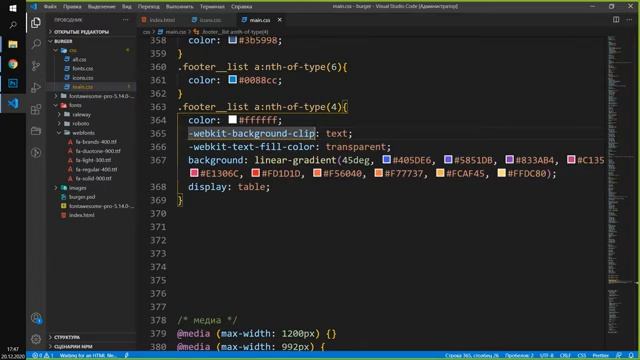Click the Split Editor icon

point(616,20)
